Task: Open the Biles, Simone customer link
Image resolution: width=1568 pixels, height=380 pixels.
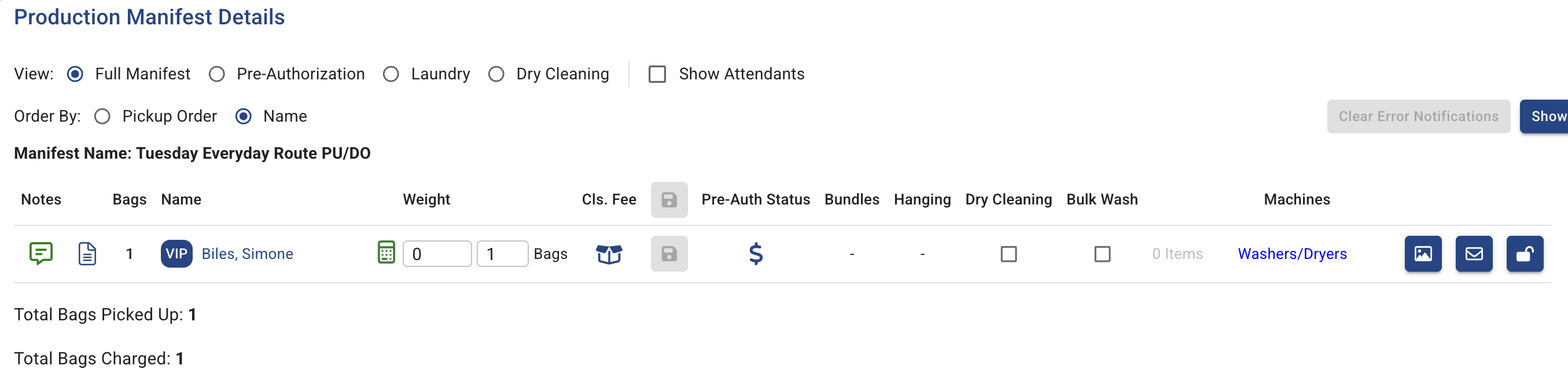Action: tap(247, 253)
